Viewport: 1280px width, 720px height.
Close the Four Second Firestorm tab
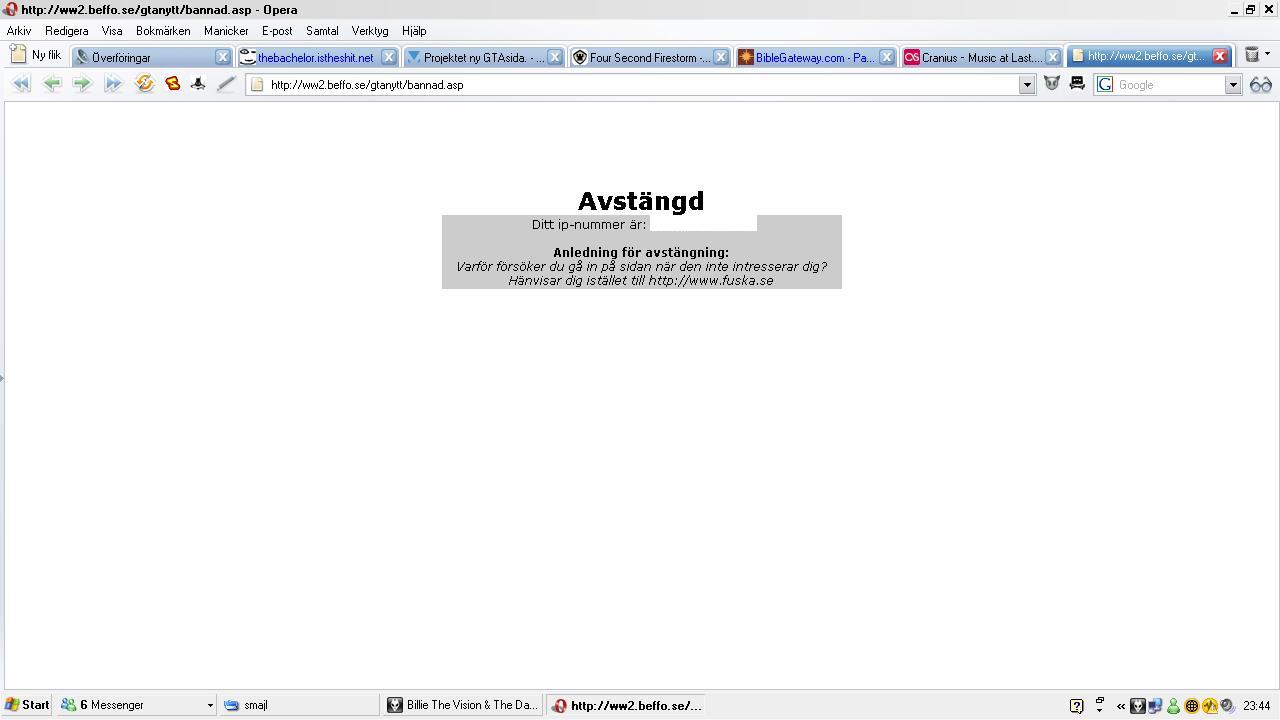(720, 57)
